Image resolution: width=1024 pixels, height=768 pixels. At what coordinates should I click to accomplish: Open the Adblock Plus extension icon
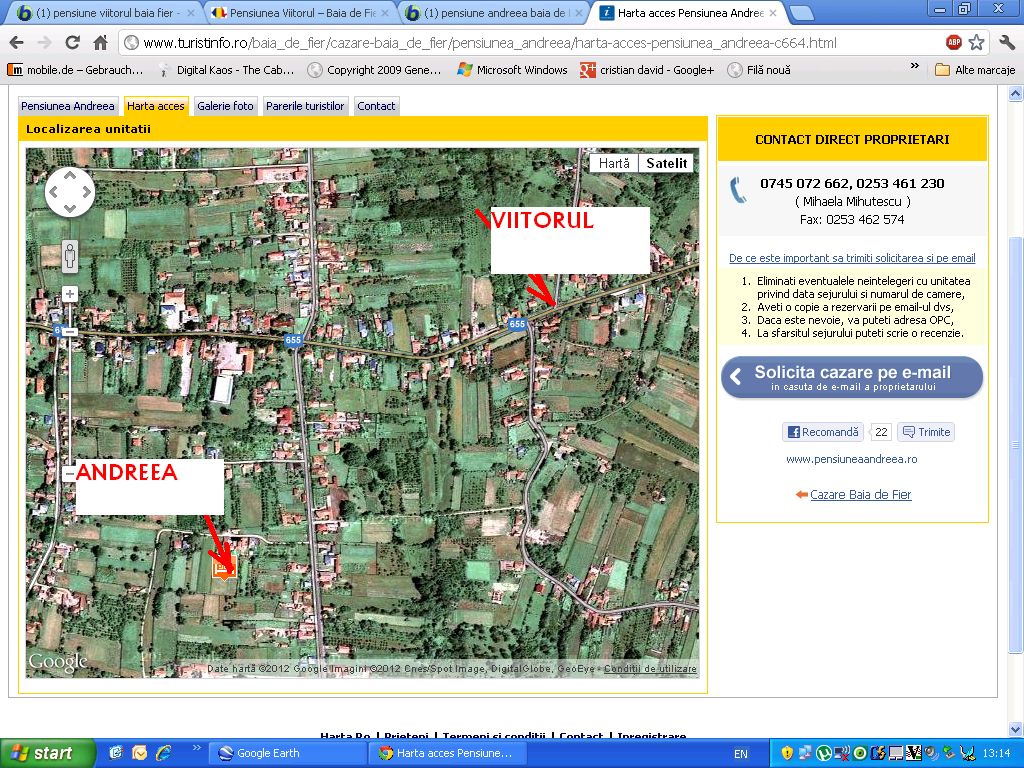(x=954, y=43)
